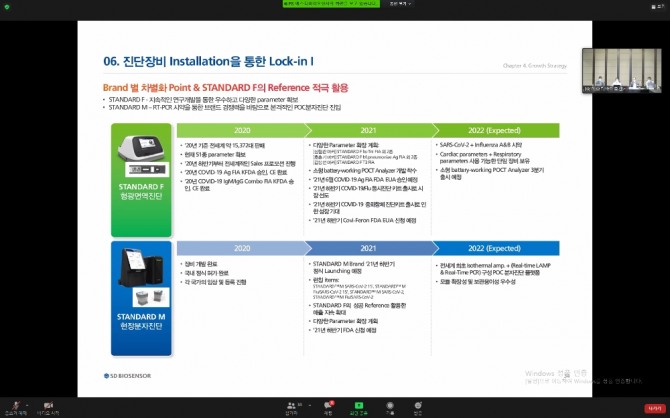Unmute the microphone in Zoom toolbar
This screenshot has height=418, width=670.
click(x=16, y=407)
